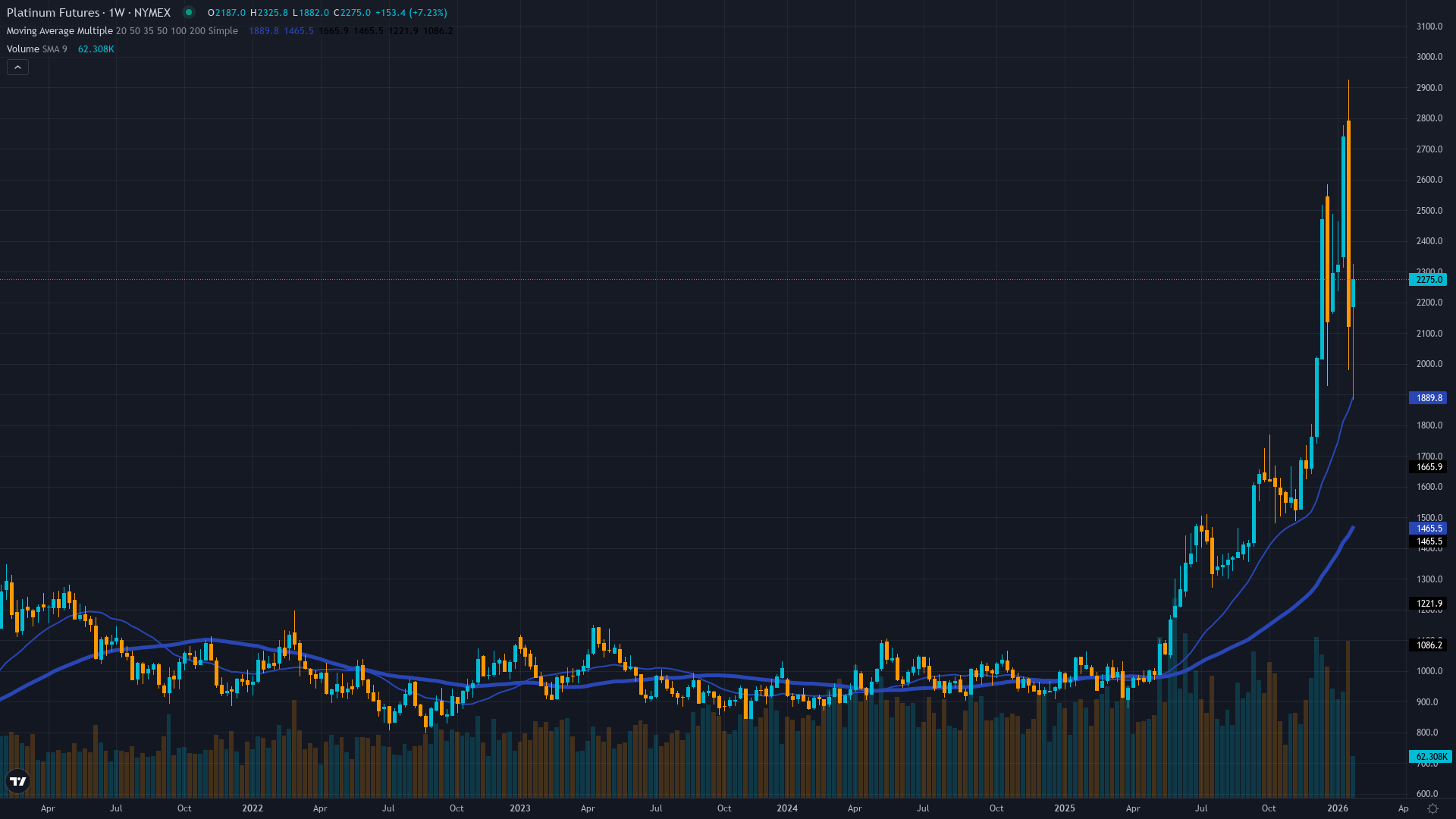Click the blue 1889.8 price axis tag
The width and height of the screenshot is (1456, 819).
(x=1428, y=398)
